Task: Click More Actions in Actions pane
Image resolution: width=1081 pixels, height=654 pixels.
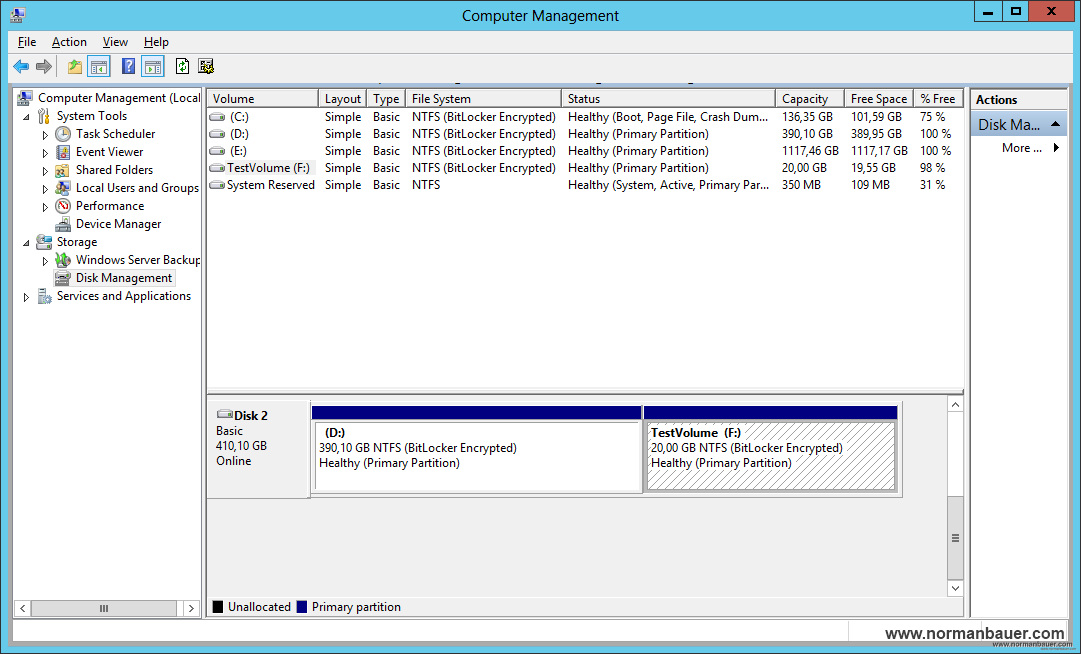Action: (1020, 148)
